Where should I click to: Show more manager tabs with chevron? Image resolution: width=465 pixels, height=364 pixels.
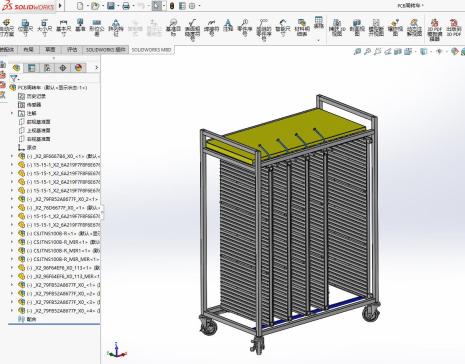(x=97, y=68)
